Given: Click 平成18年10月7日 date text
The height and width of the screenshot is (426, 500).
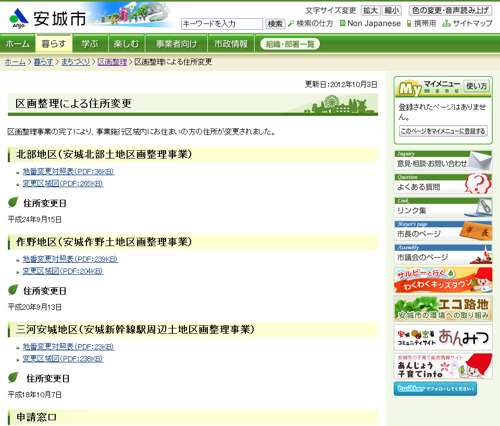Looking at the screenshot, I should coord(35,394).
